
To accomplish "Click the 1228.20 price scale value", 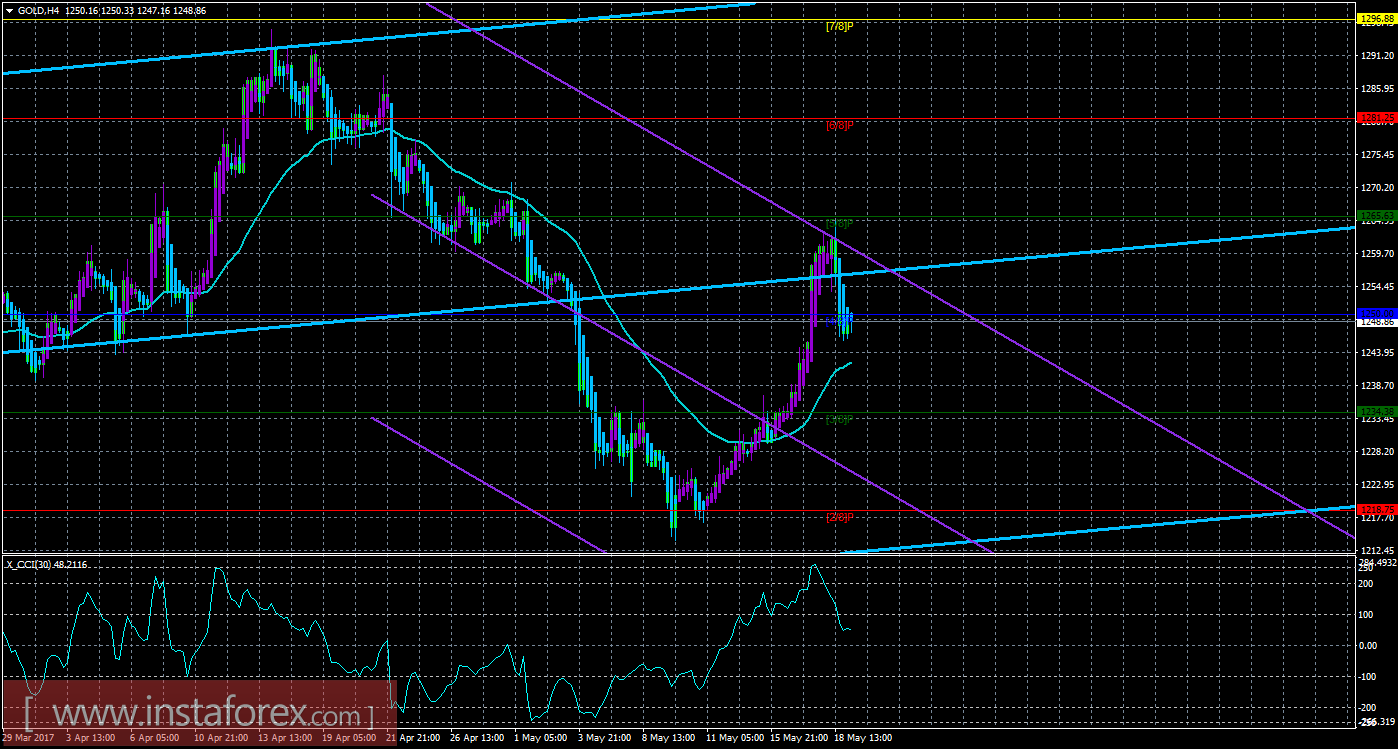I will pyautogui.click(x=1378, y=452).
